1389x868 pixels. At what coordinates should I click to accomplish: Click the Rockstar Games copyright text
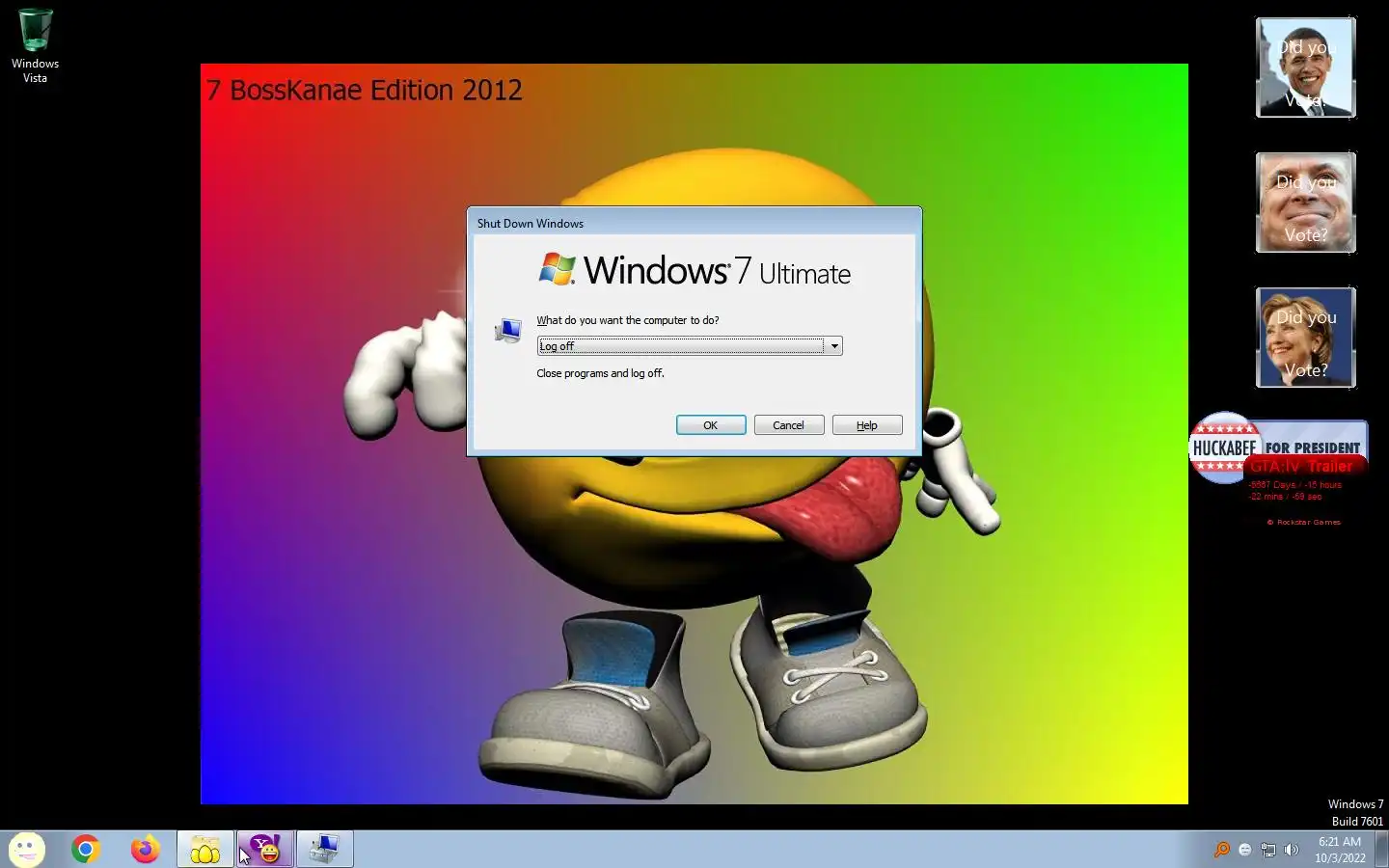tap(1303, 522)
